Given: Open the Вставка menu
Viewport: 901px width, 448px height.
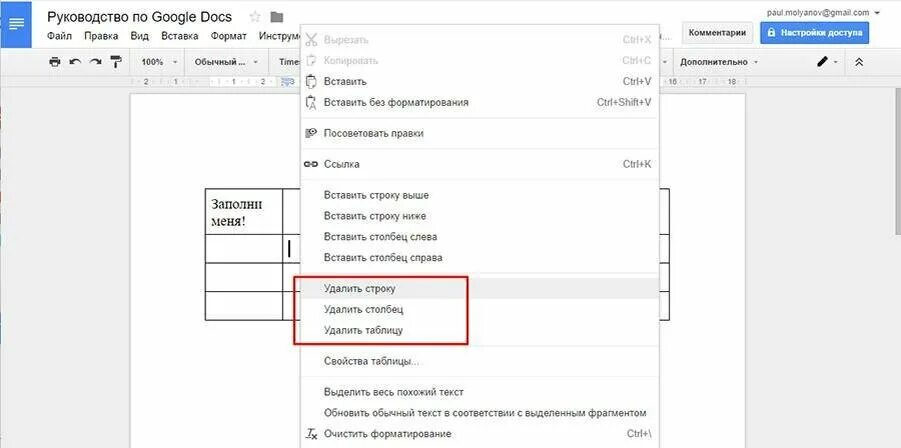Looking at the screenshot, I should [x=180, y=36].
